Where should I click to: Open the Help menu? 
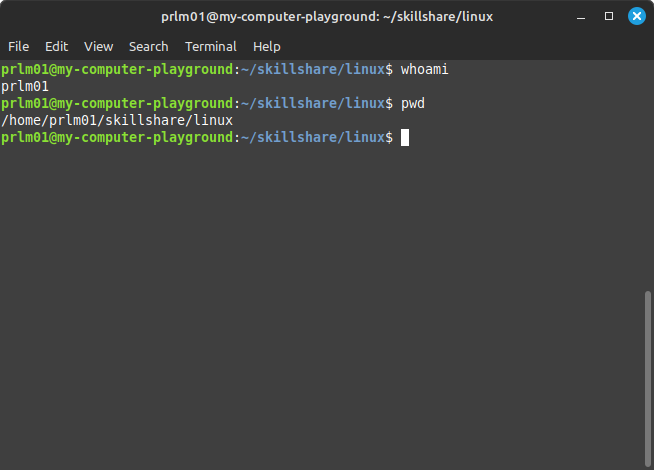pyautogui.click(x=267, y=46)
